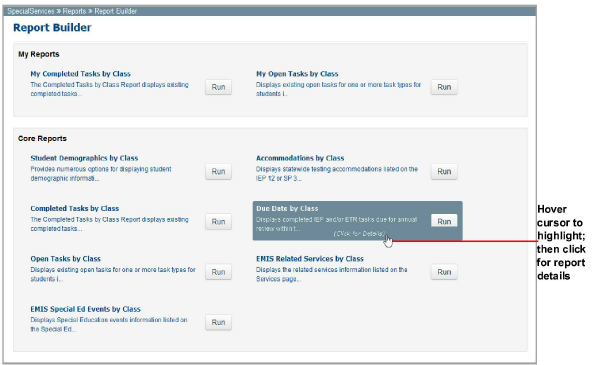Open Accommodations by Class title link
The width and height of the screenshot is (595, 365).
[x=300, y=158]
